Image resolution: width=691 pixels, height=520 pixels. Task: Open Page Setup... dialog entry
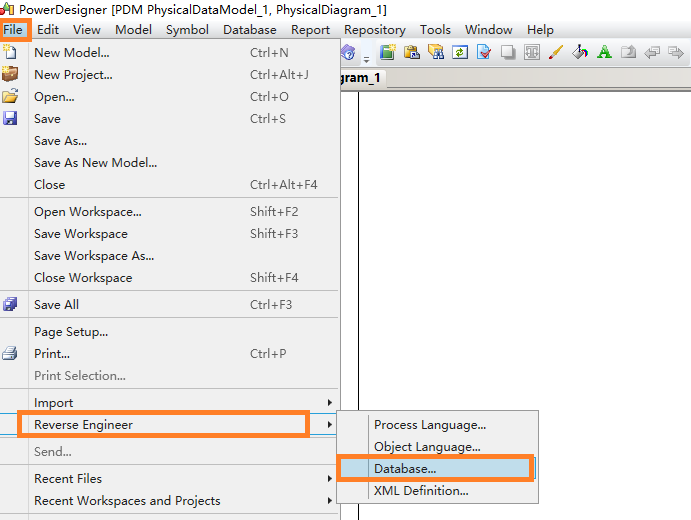tap(169, 331)
